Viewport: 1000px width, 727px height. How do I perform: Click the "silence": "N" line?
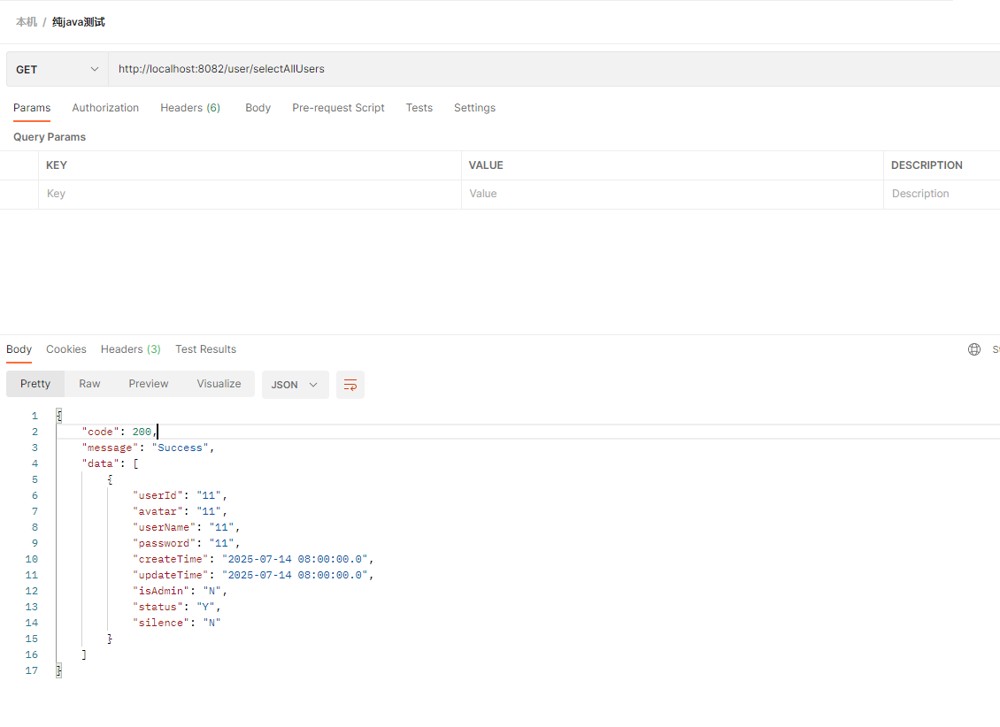pyautogui.click(x=177, y=623)
